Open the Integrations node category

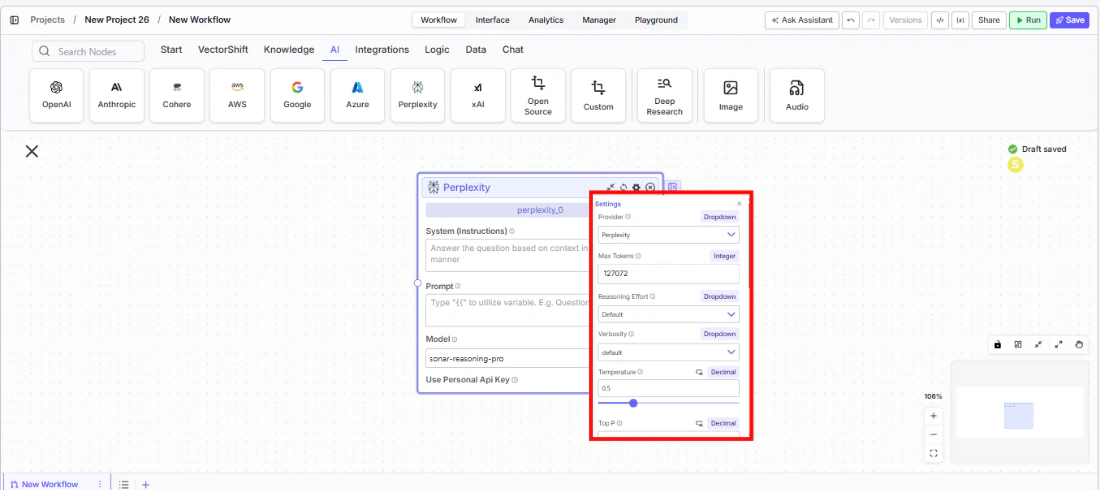point(382,50)
